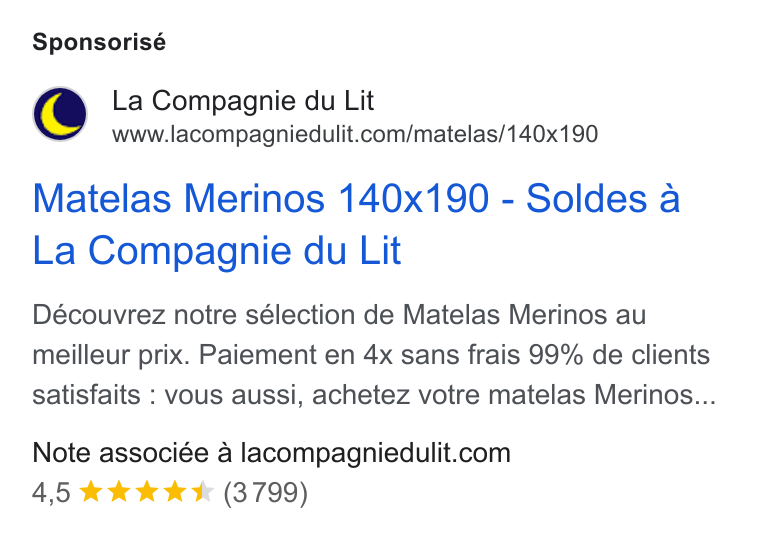The image size is (760, 536).
Task: Click the crescent moon site logo
Action: click(x=60, y=114)
